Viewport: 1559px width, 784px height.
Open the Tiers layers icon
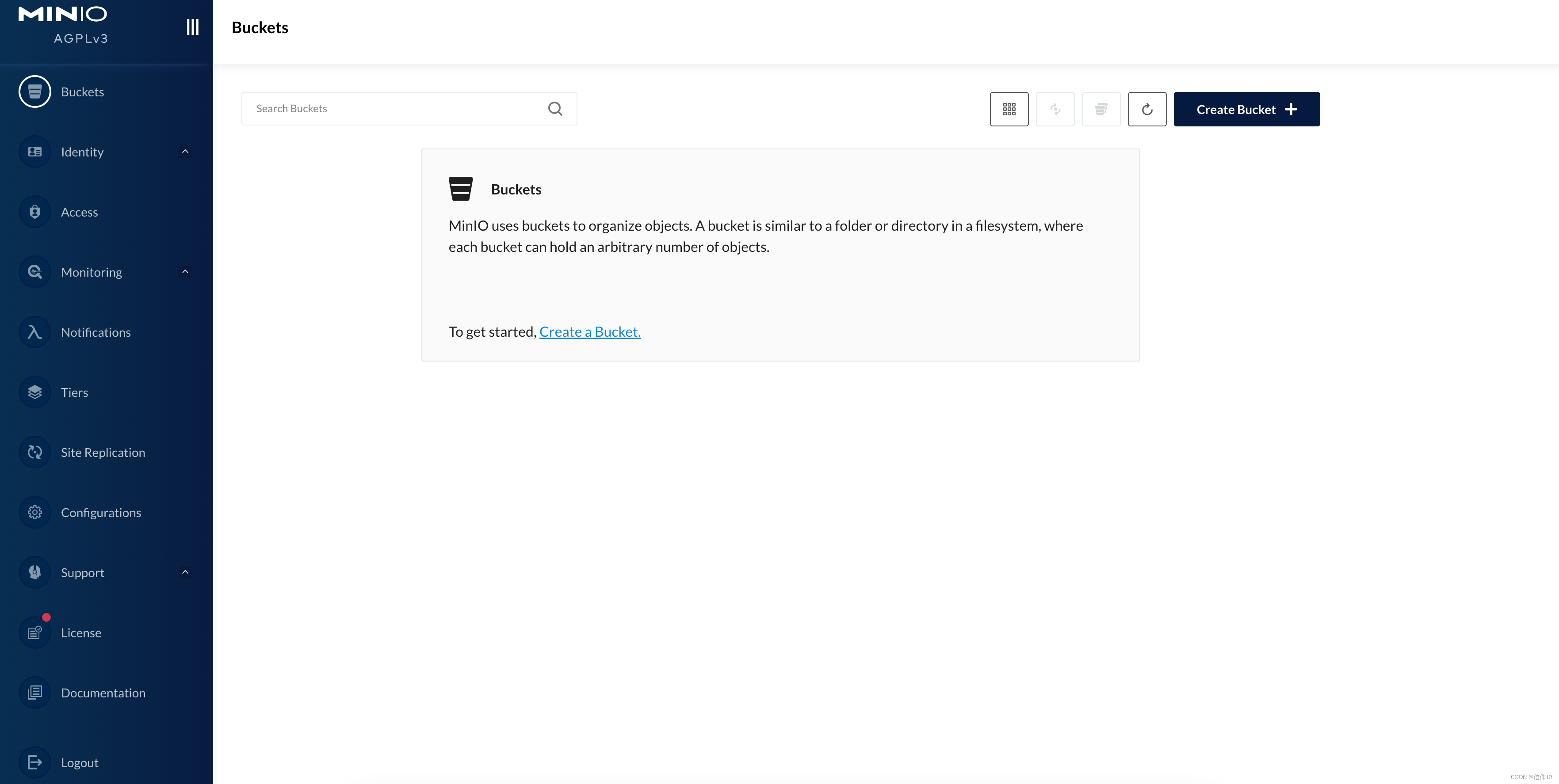click(35, 392)
